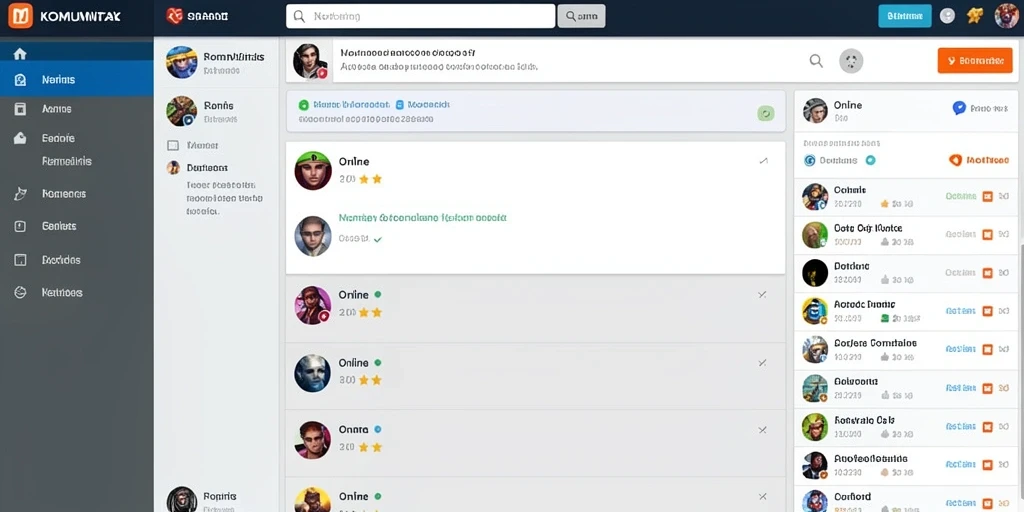The height and width of the screenshot is (512, 1024).
Task: Click the star rating icon in first right-panel row
Action: point(885,204)
